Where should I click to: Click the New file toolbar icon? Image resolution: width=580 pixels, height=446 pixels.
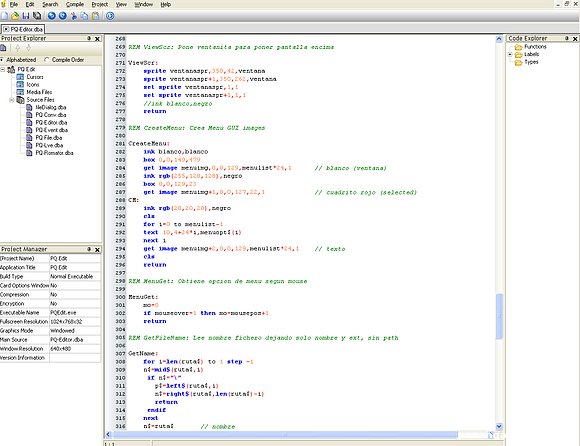[4, 16]
